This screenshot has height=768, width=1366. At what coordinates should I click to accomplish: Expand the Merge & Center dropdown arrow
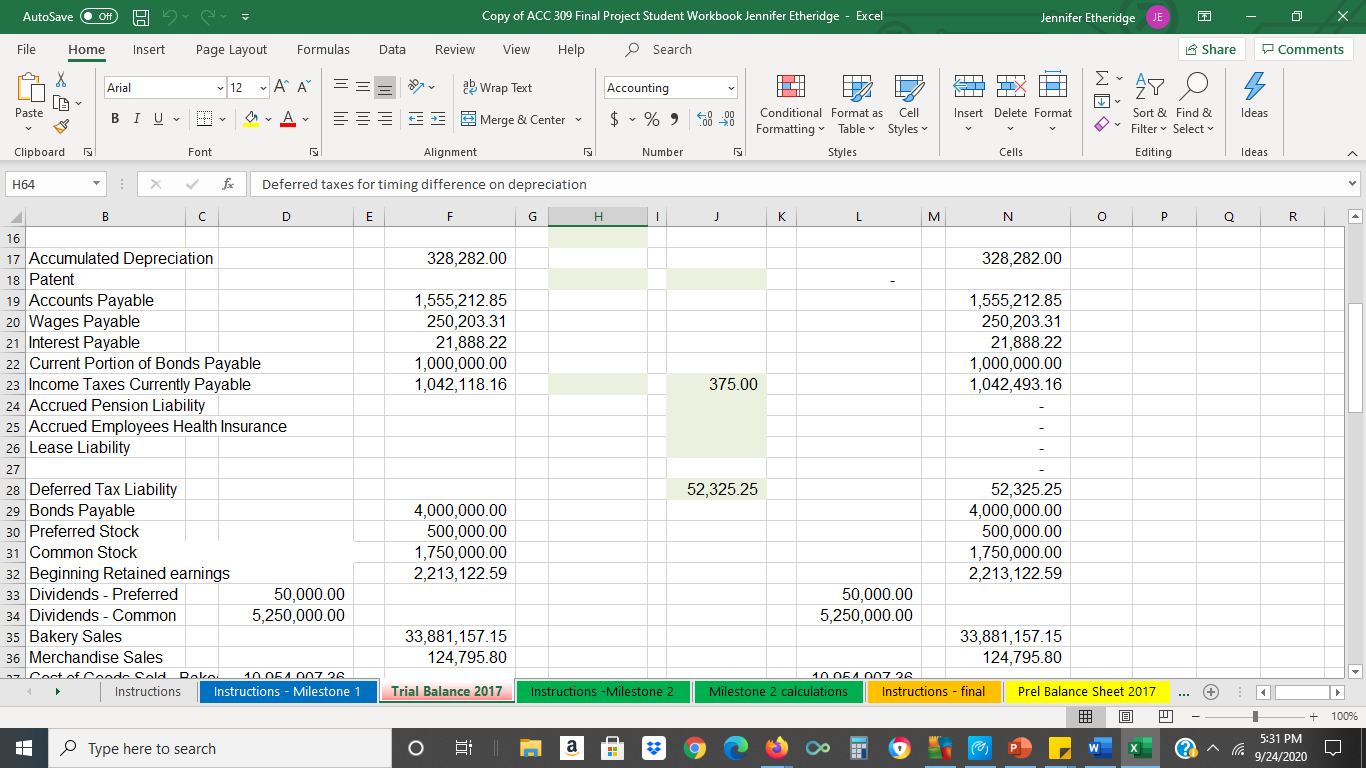click(x=576, y=120)
